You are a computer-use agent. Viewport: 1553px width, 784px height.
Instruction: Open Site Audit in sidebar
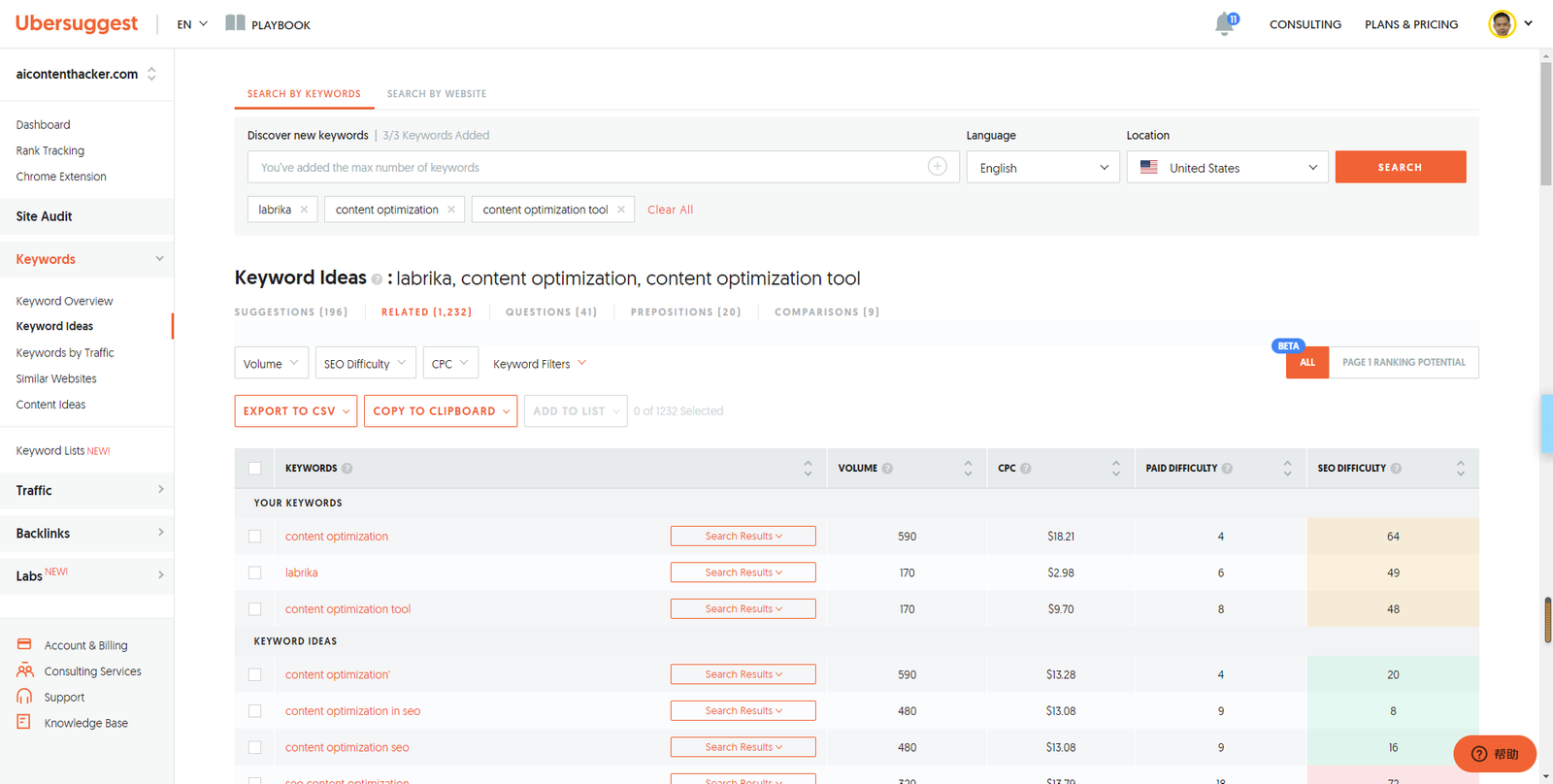pos(87,216)
